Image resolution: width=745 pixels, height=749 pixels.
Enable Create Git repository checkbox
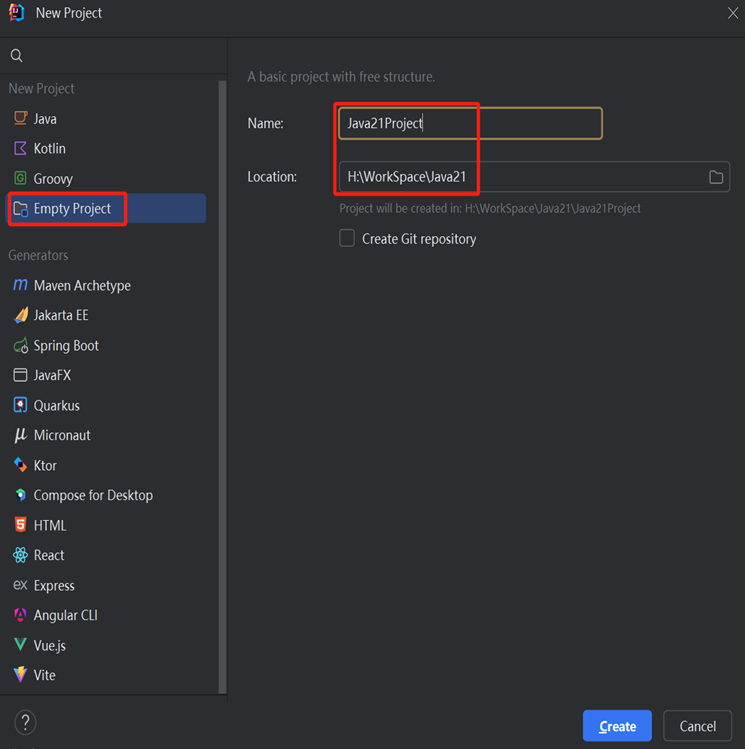pos(347,238)
